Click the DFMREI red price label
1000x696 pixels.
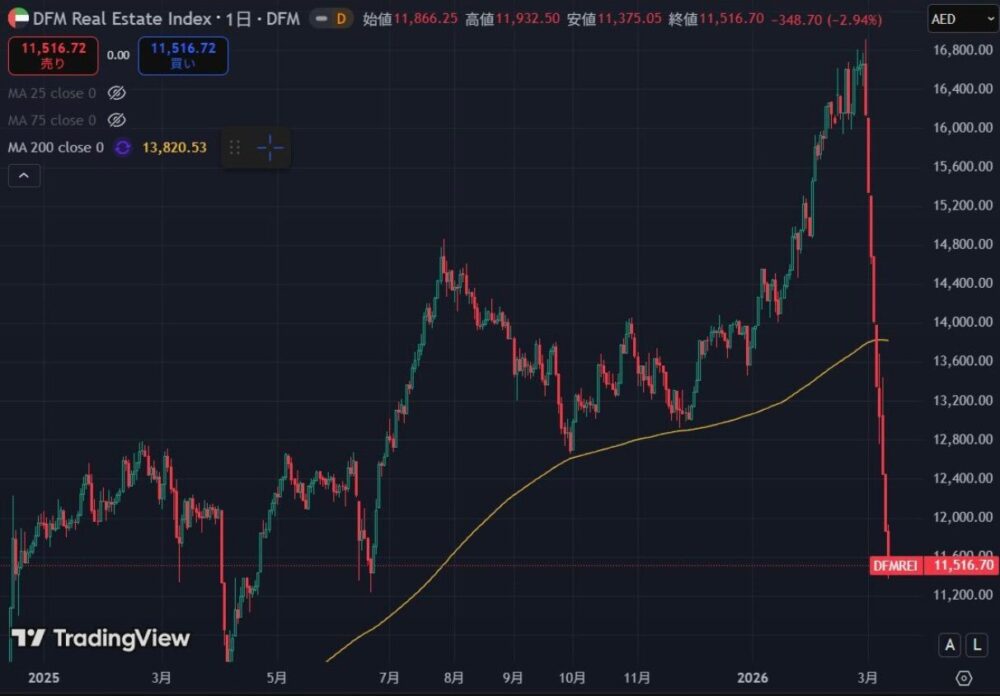click(896, 566)
